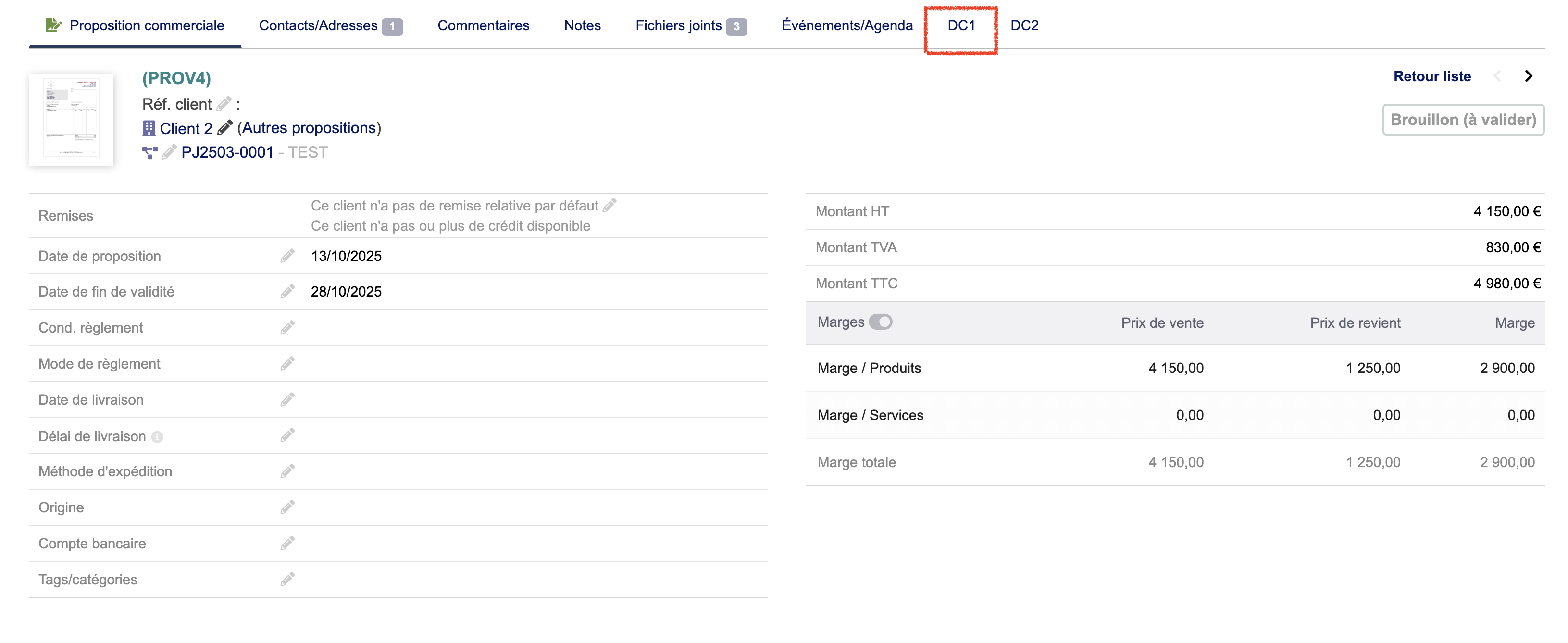The width and height of the screenshot is (1568, 643).
Task: Open project link PJ2503-0001
Action: (227, 152)
